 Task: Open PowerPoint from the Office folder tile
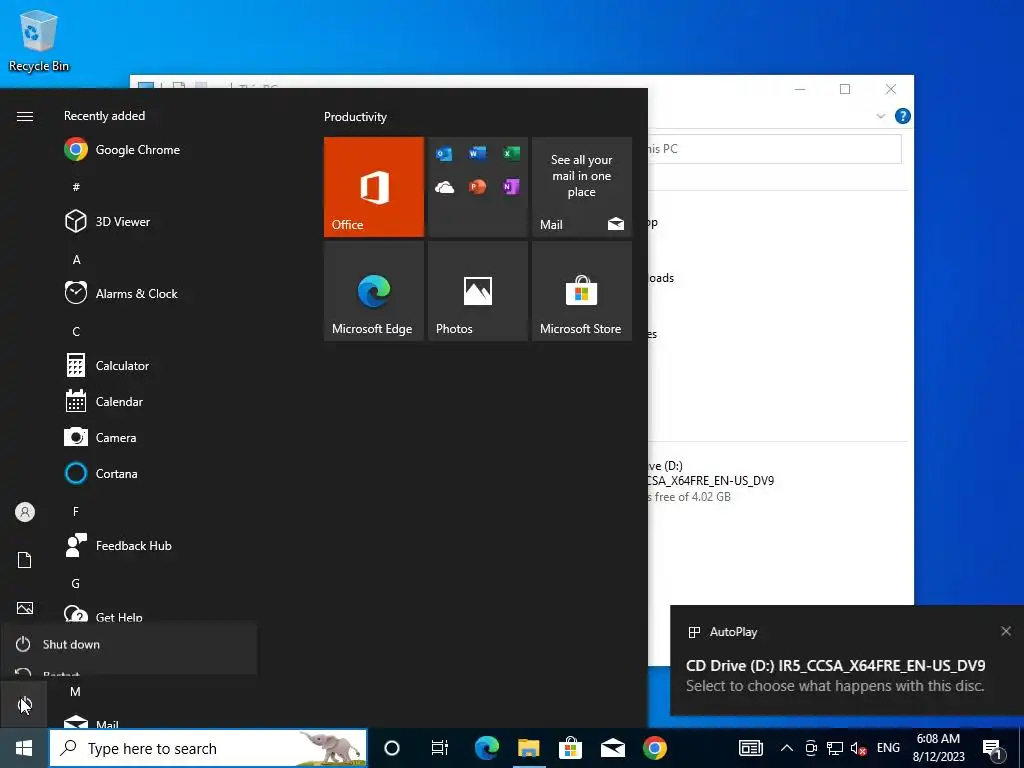tap(477, 187)
